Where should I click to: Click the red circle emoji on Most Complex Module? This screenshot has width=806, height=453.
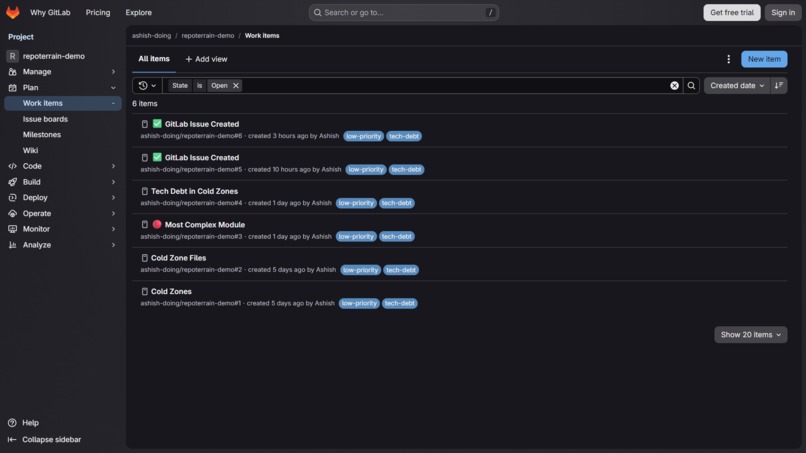tap(157, 224)
